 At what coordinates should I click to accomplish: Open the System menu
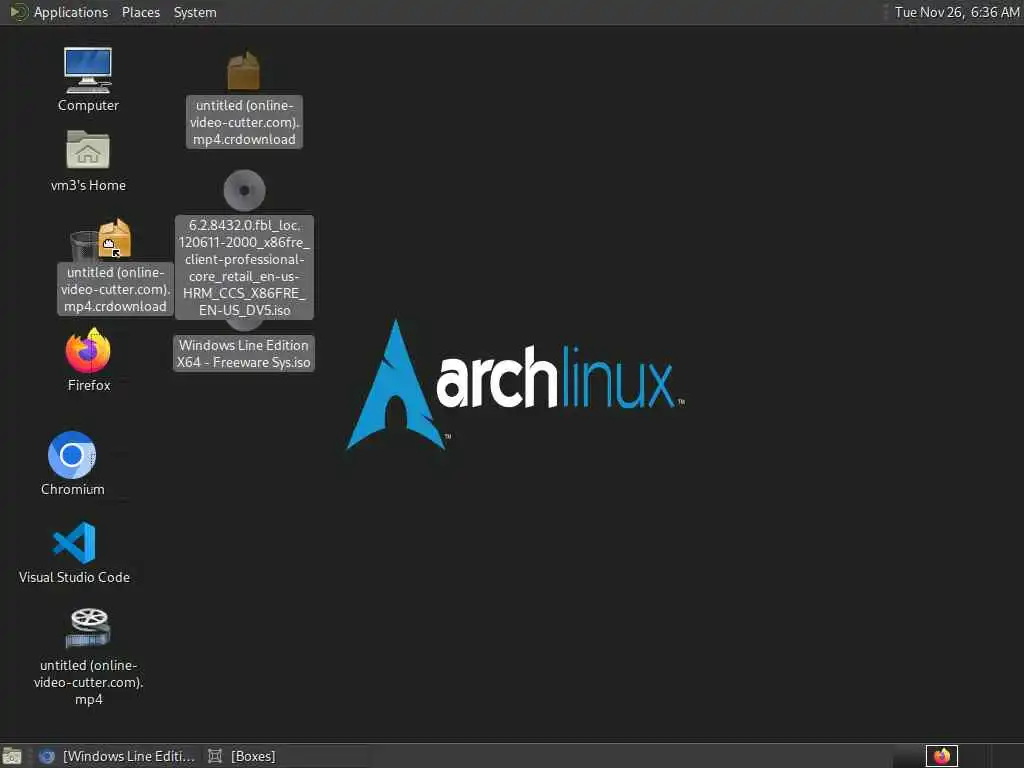click(x=195, y=12)
